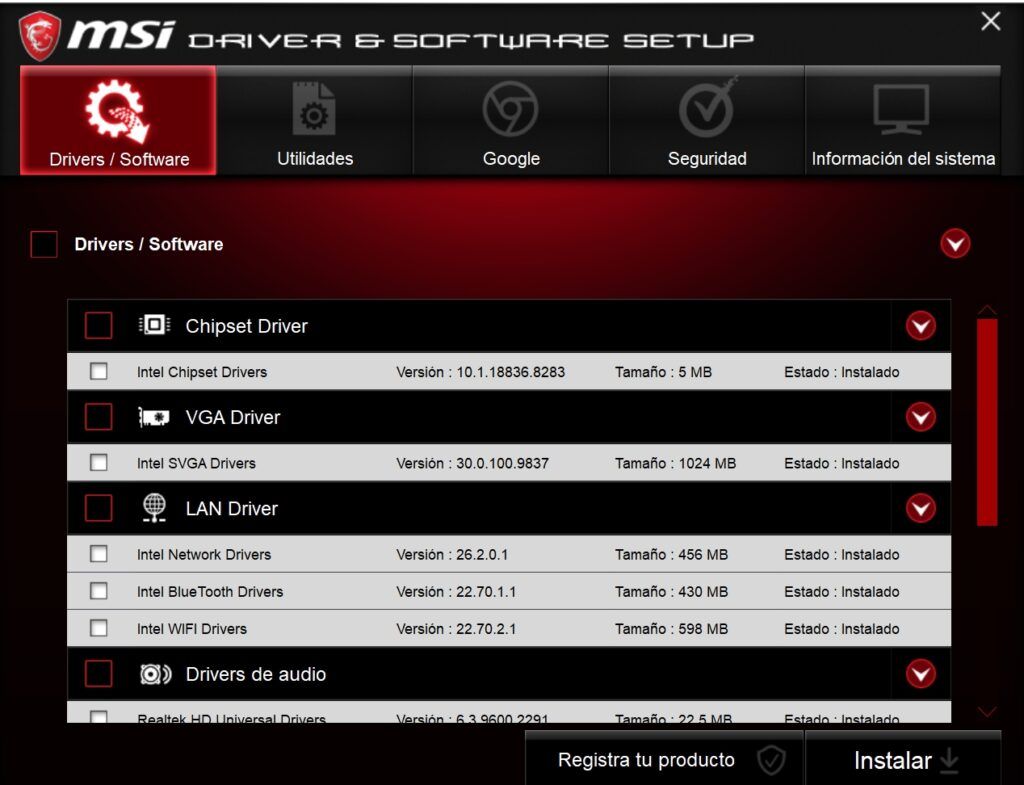Click the Estado : Instalado of Intel WIFI Drivers
The height and width of the screenshot is (785, 1024).
(x=842, y=629)
